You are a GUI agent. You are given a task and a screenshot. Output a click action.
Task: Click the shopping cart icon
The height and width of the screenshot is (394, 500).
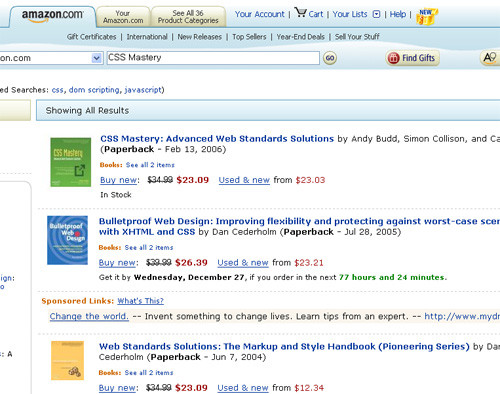(300, 13)
